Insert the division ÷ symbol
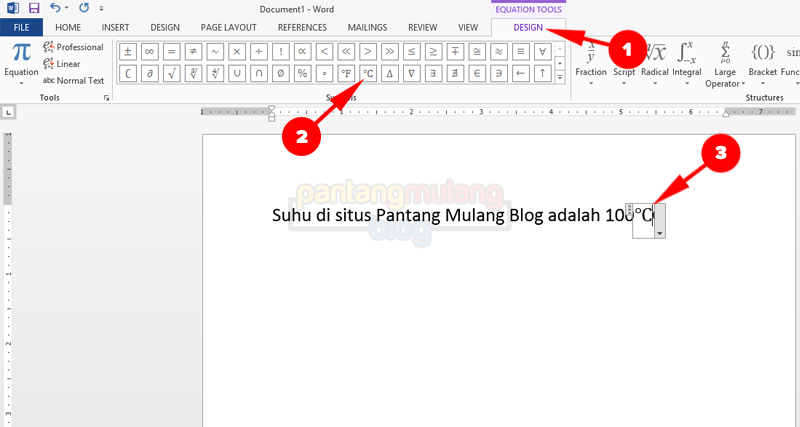Screen dimensions: 800x427 (259, 52)
